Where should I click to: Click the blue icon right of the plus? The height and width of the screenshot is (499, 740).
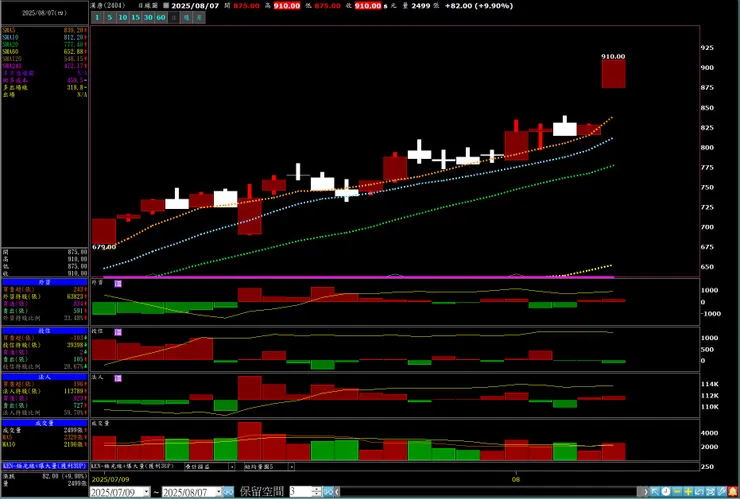(699, 492)
